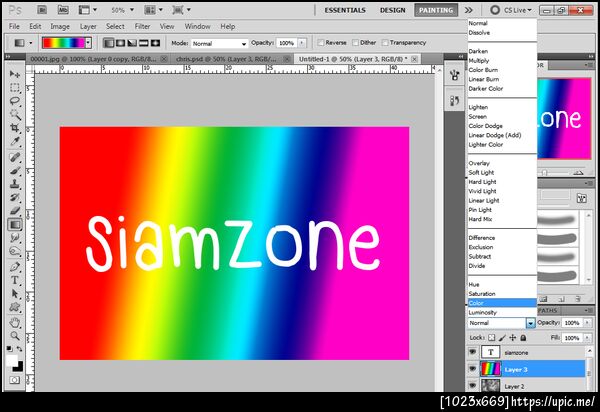Select the Pen tool
600x412 pixels.
pos(15,267)
